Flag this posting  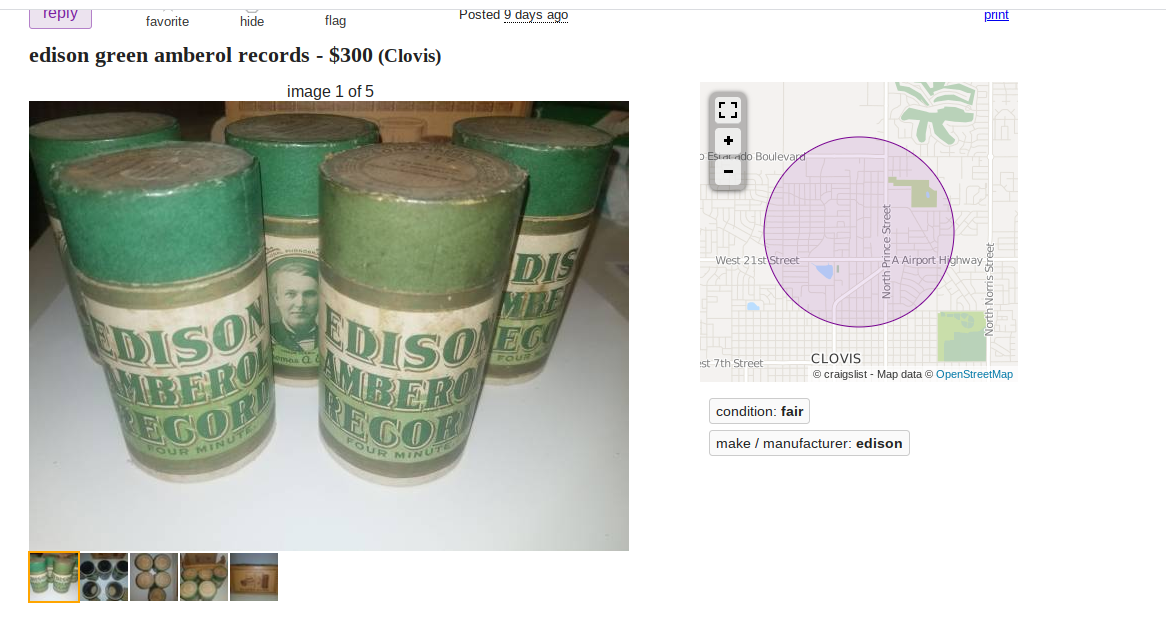[335, 18]
